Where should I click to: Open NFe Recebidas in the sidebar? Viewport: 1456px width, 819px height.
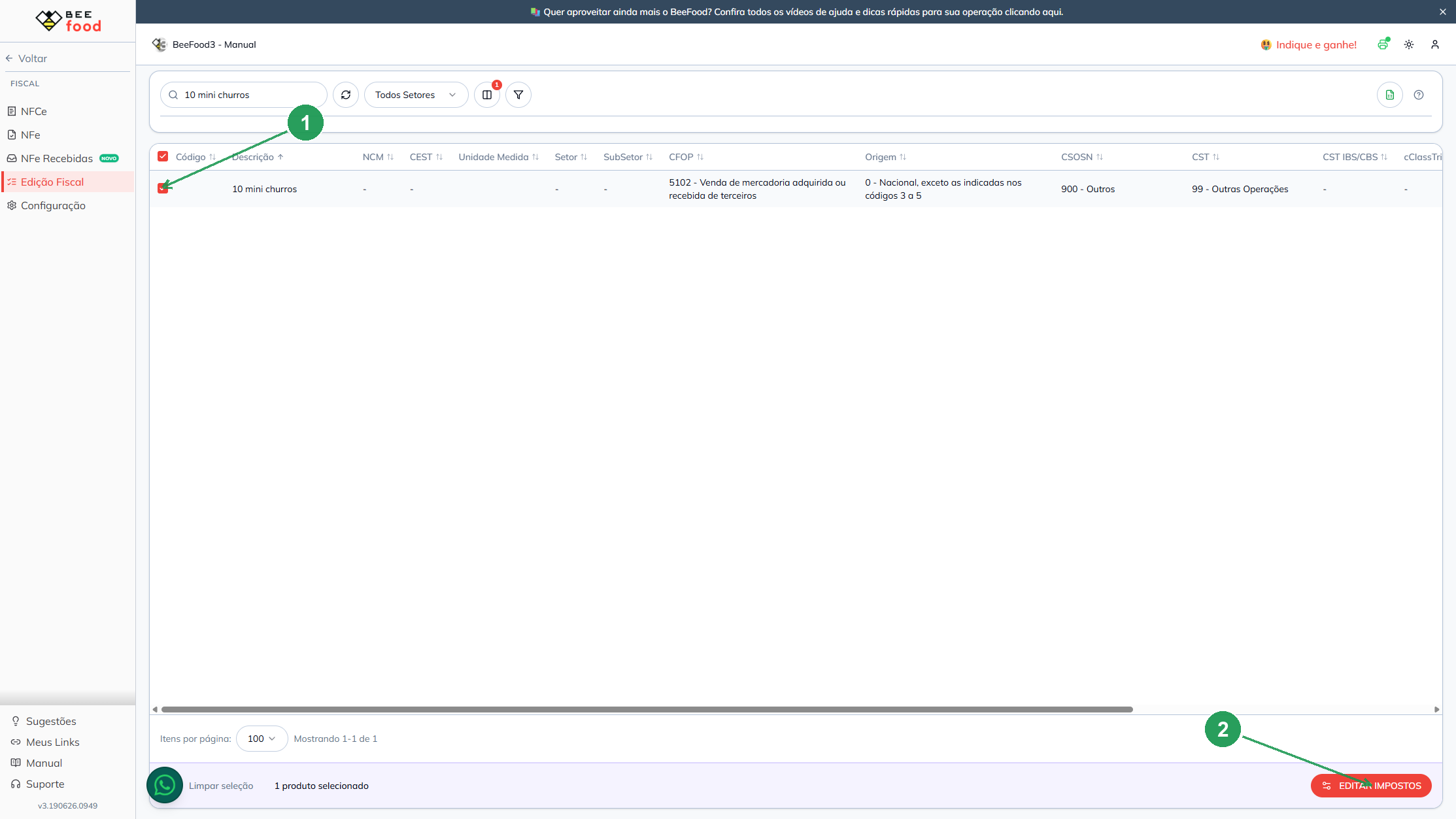[68, 158]
